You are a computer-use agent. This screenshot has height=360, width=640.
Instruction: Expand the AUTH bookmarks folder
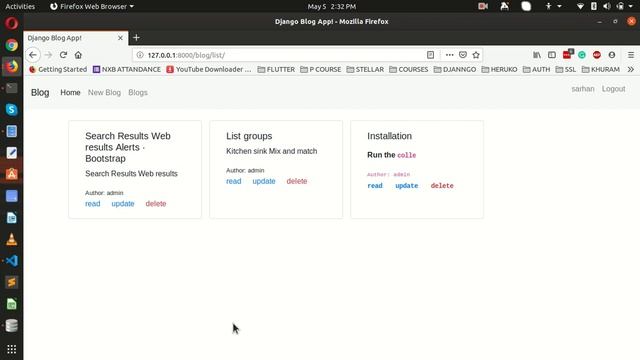[x=536, y=69]
